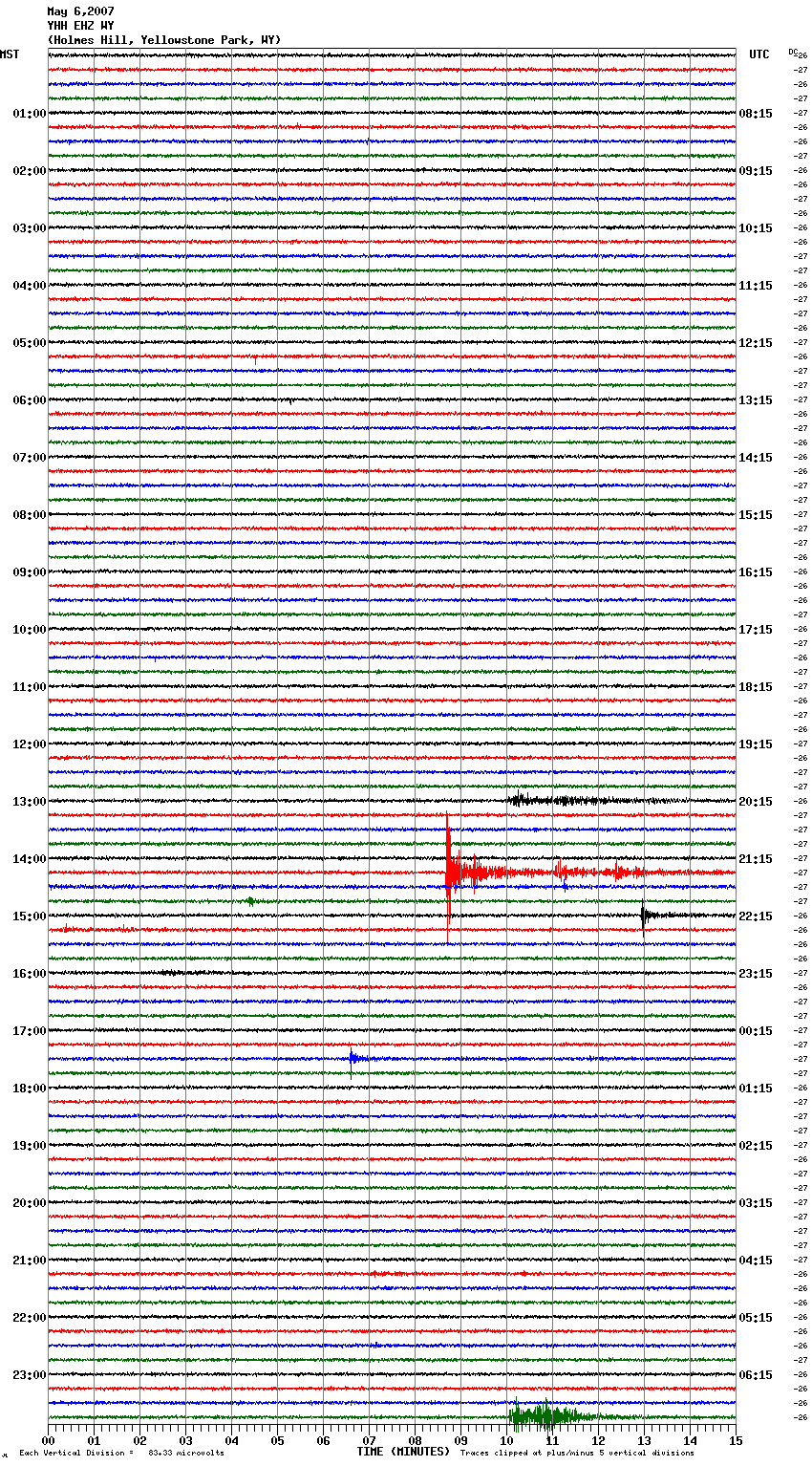Click the black spike on the 15:00 trace
Image resolution: width=812 pixels, height=1466 pixels.
tap(644, 916)
